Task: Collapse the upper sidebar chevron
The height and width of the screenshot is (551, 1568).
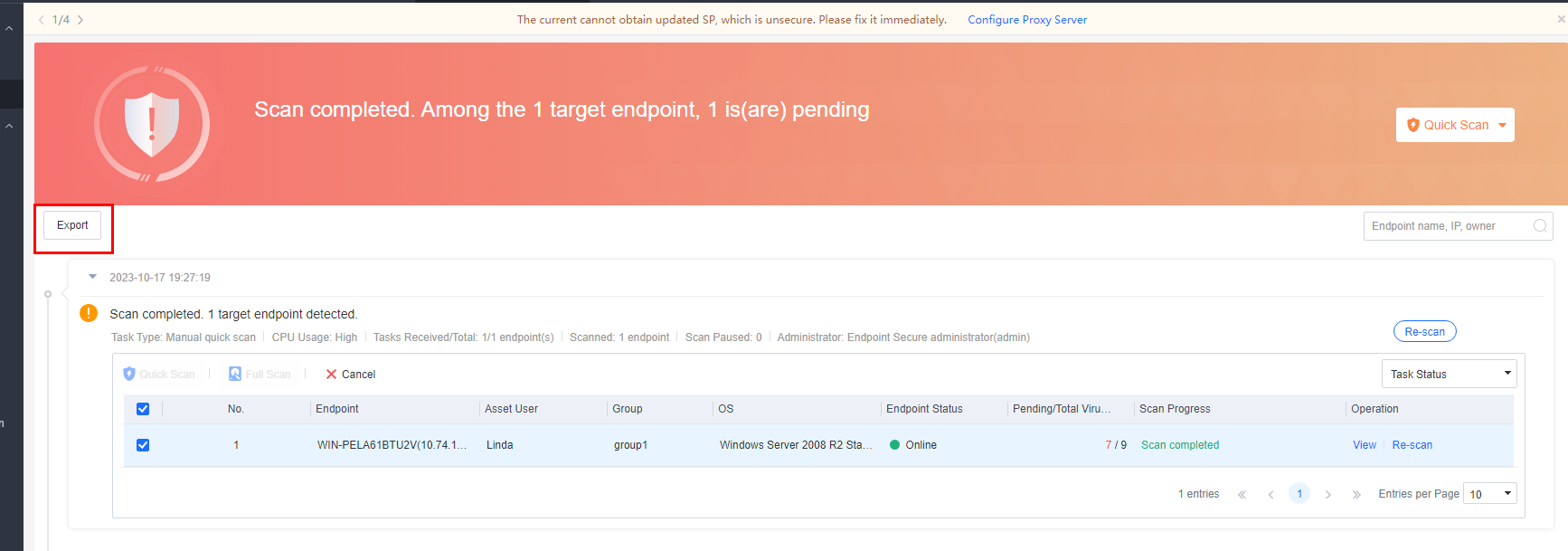Action: pyautogui.click(x=9, y=29)
